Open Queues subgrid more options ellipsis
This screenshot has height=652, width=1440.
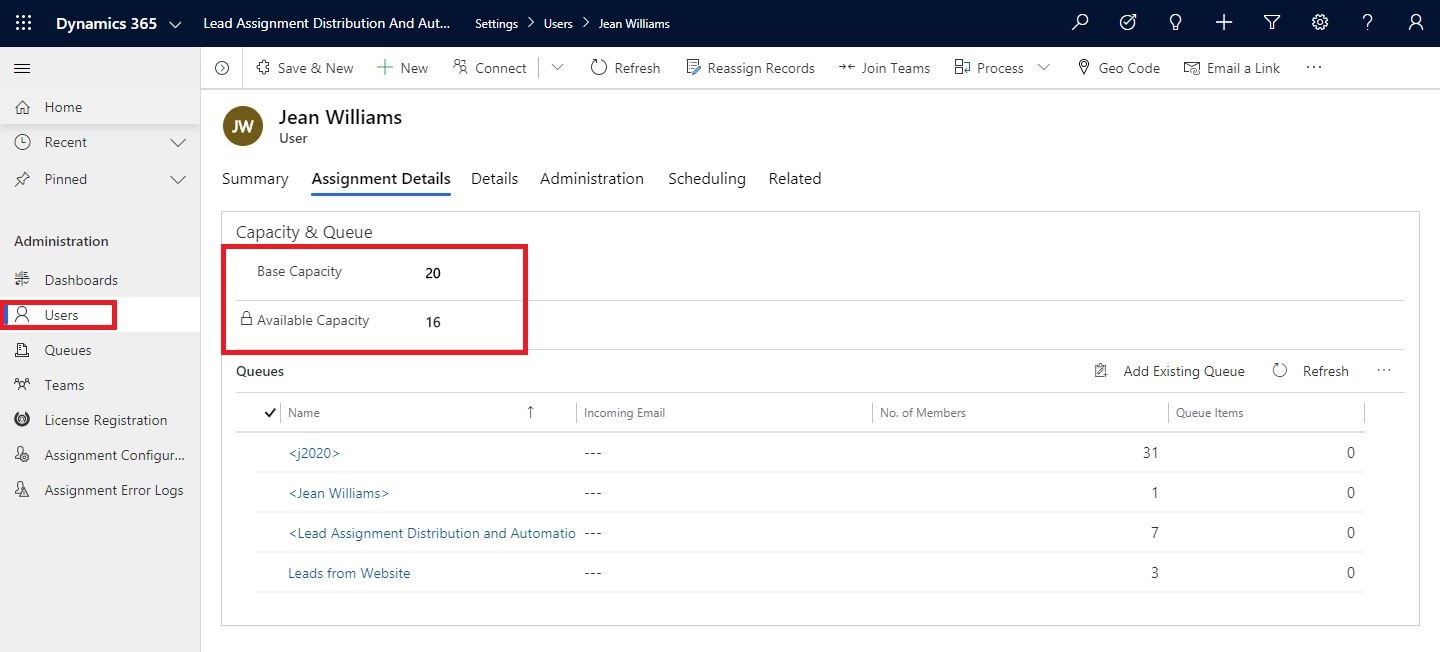(x=1384, y=371)
